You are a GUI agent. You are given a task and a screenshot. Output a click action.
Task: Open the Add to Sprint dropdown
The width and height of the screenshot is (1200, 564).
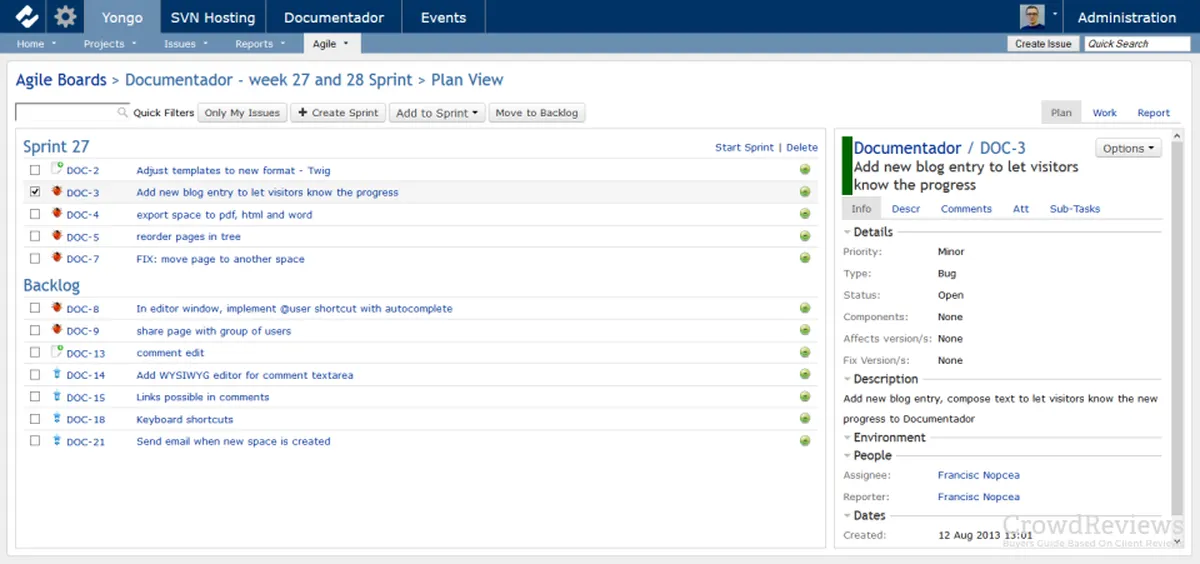point(437,113)
